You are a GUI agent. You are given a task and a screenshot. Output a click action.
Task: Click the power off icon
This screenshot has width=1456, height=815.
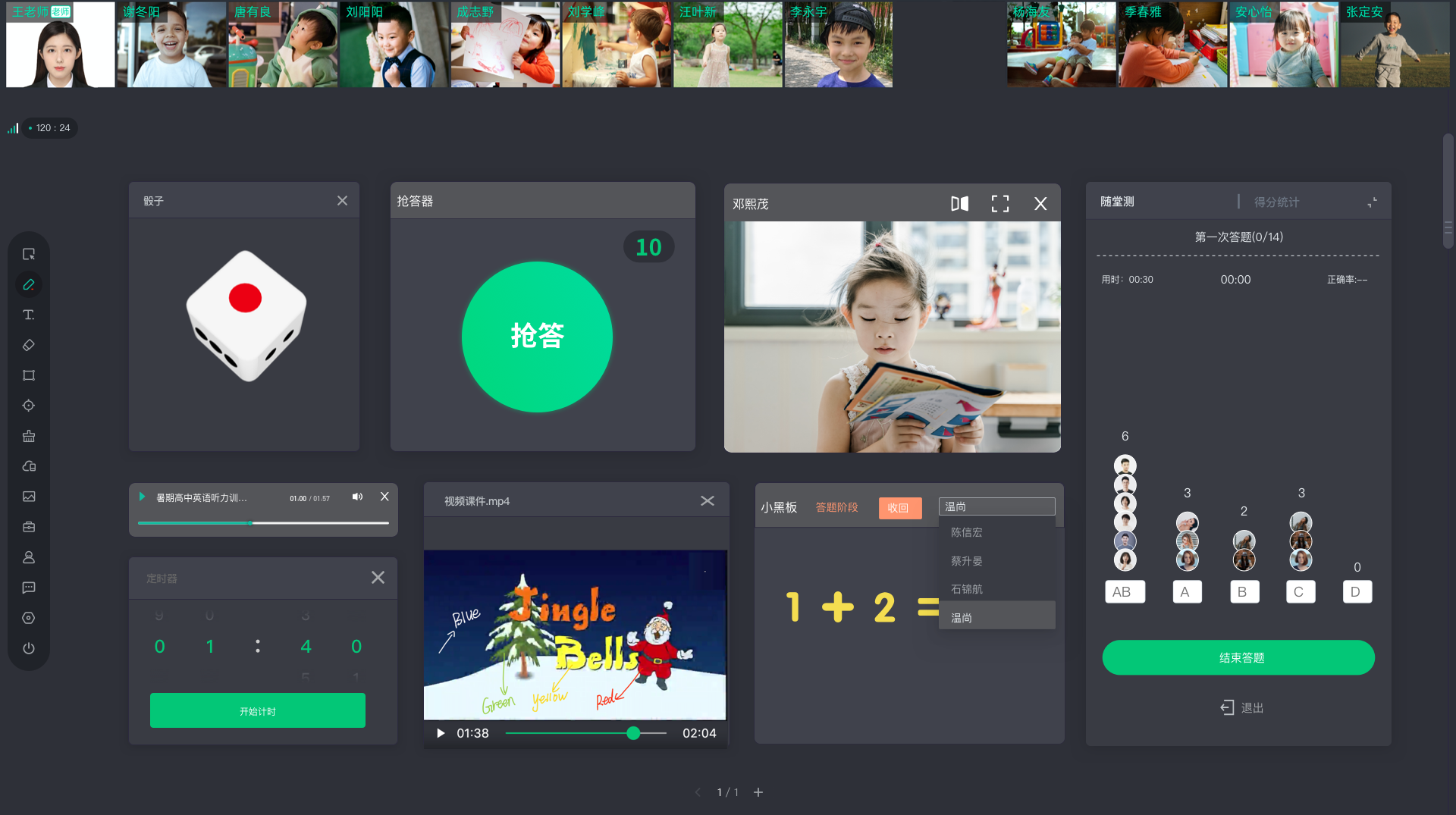point(29,648)
